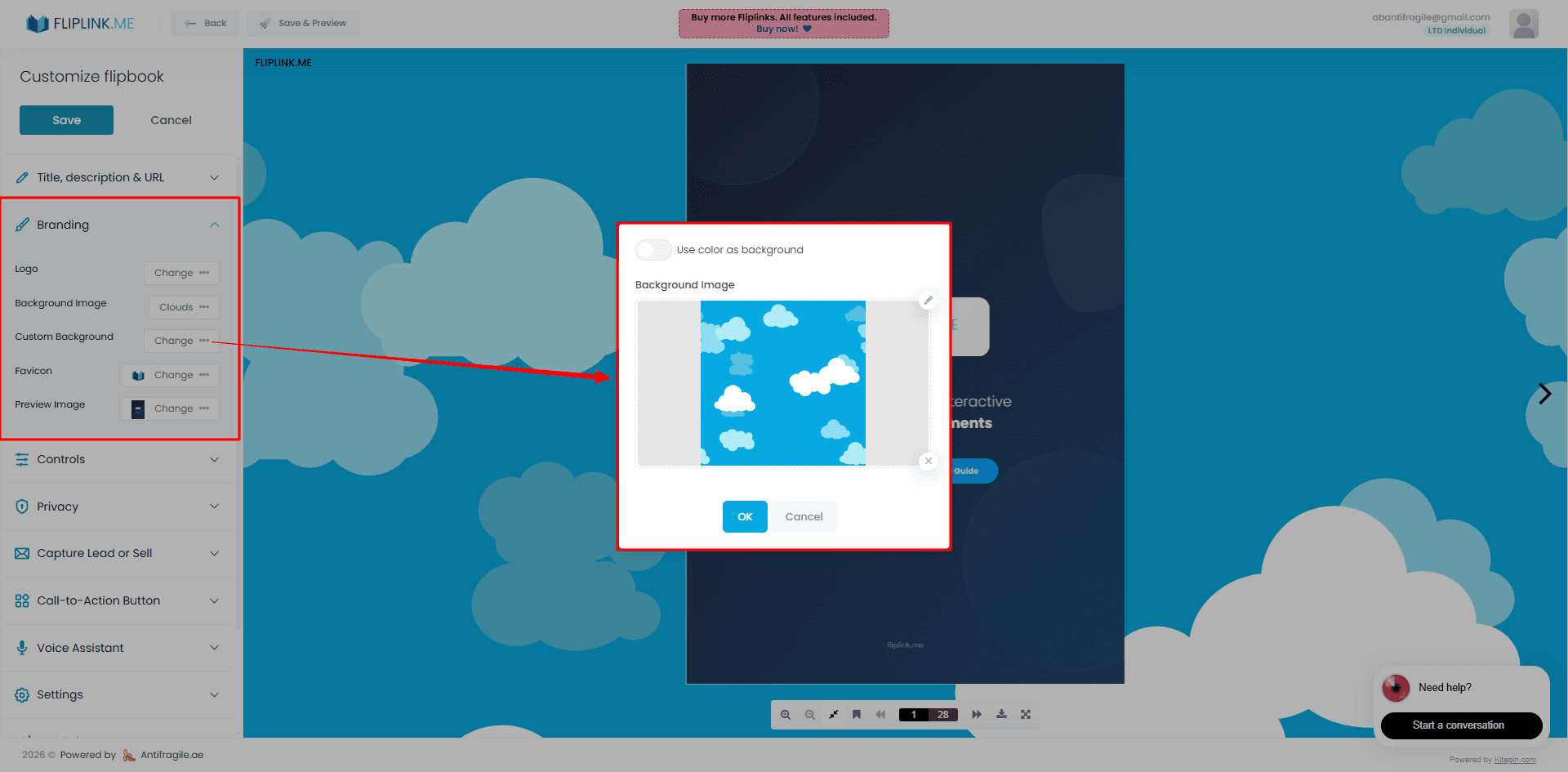This screenshot has width=1568, height=772.
Task: Click the fit-to-view collapse arrows icon
Action: pos(833,714)
